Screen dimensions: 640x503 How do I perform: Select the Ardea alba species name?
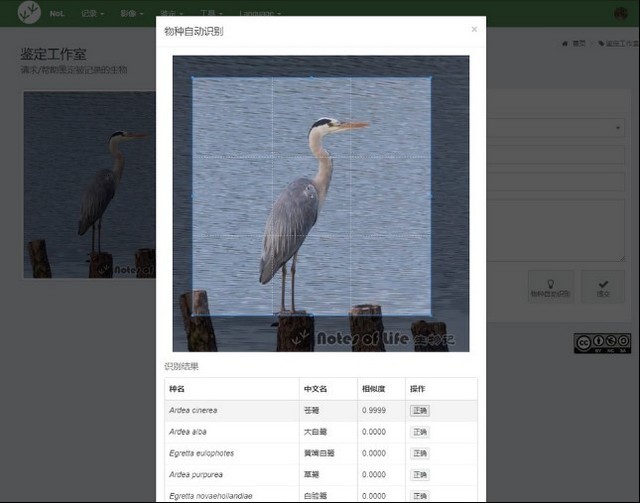tap(188, 432)
